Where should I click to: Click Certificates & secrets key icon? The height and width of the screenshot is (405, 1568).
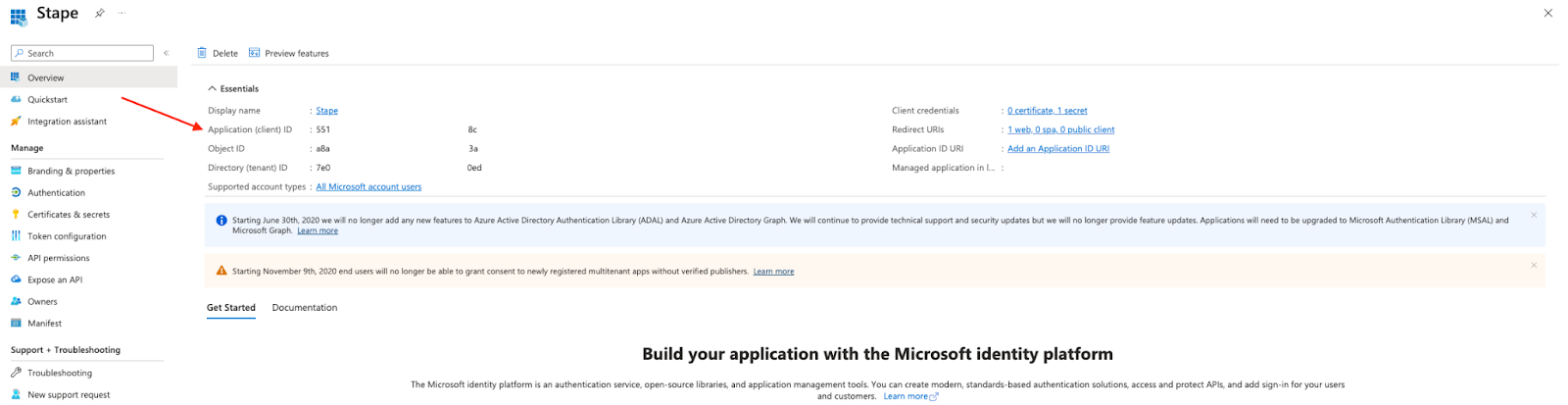[16, 215]
